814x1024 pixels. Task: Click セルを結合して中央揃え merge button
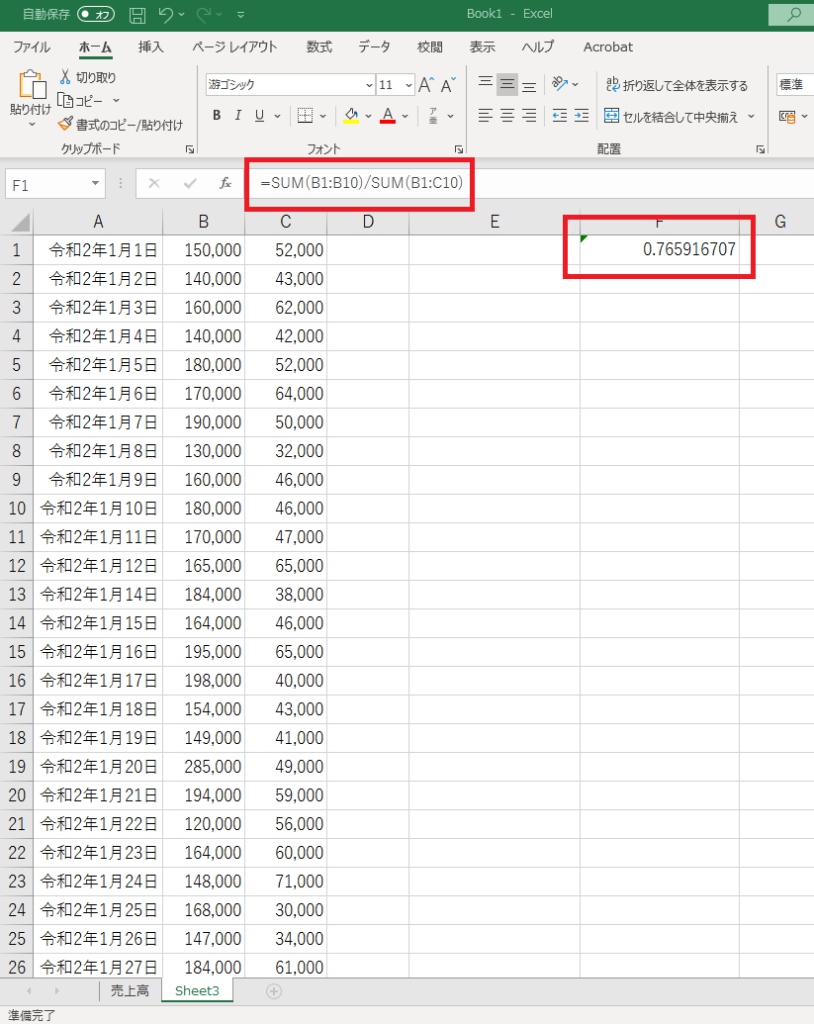pos(672,116)
